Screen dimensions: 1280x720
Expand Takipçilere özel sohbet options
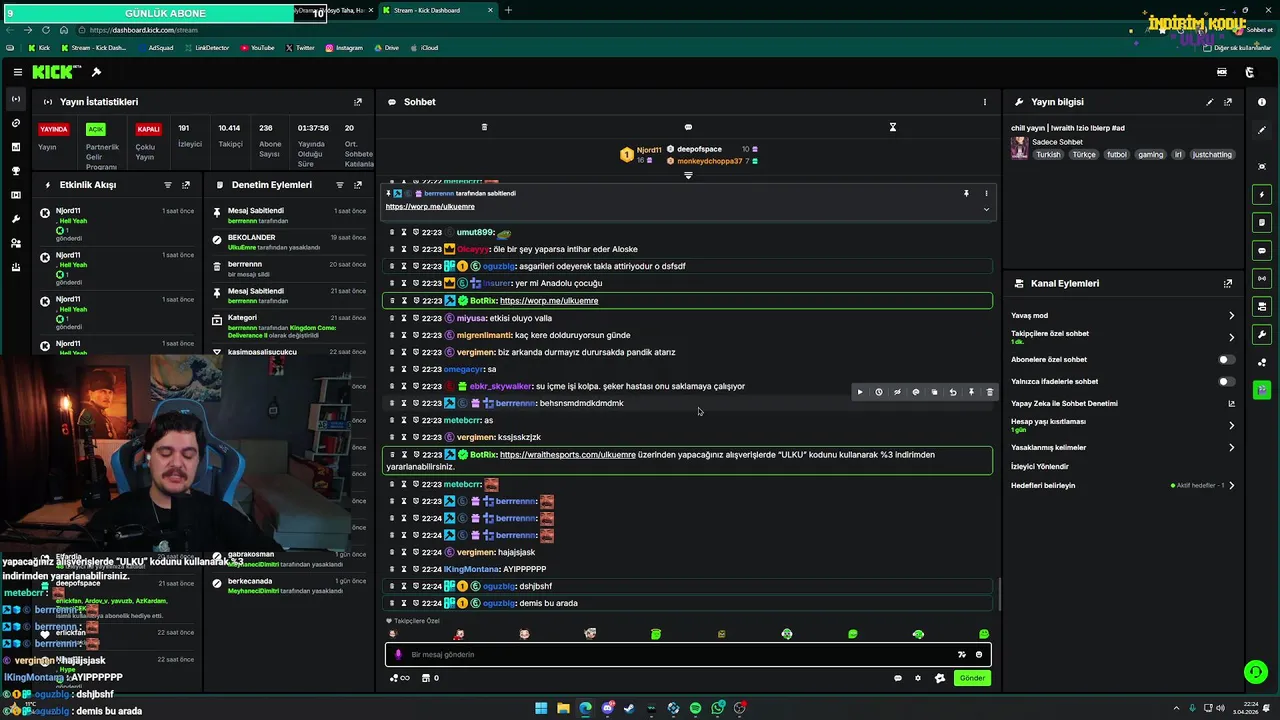1231,337
